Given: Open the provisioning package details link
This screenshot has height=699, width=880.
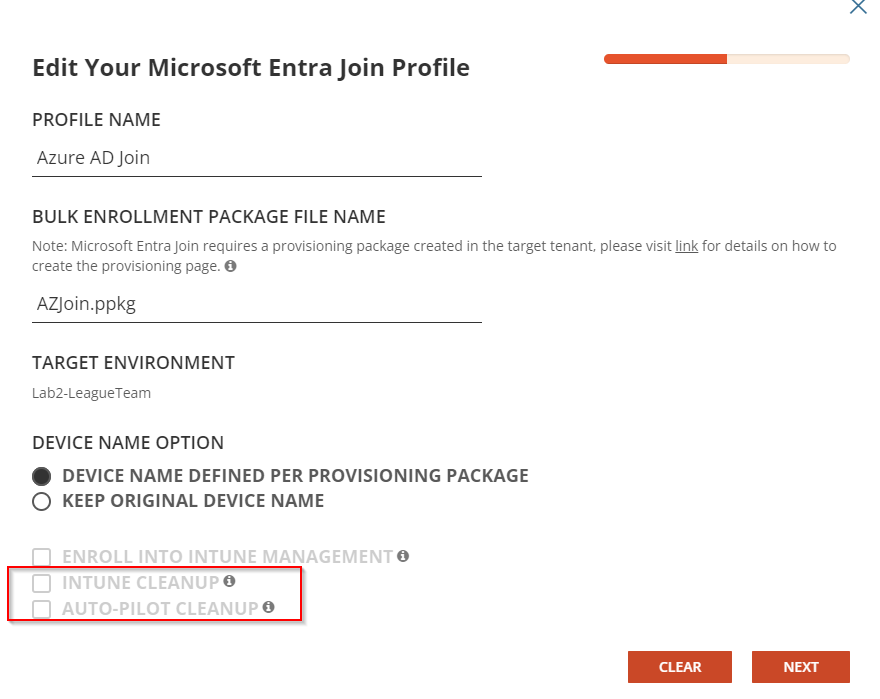Looking at the screenshot, I should click(686, 246).
